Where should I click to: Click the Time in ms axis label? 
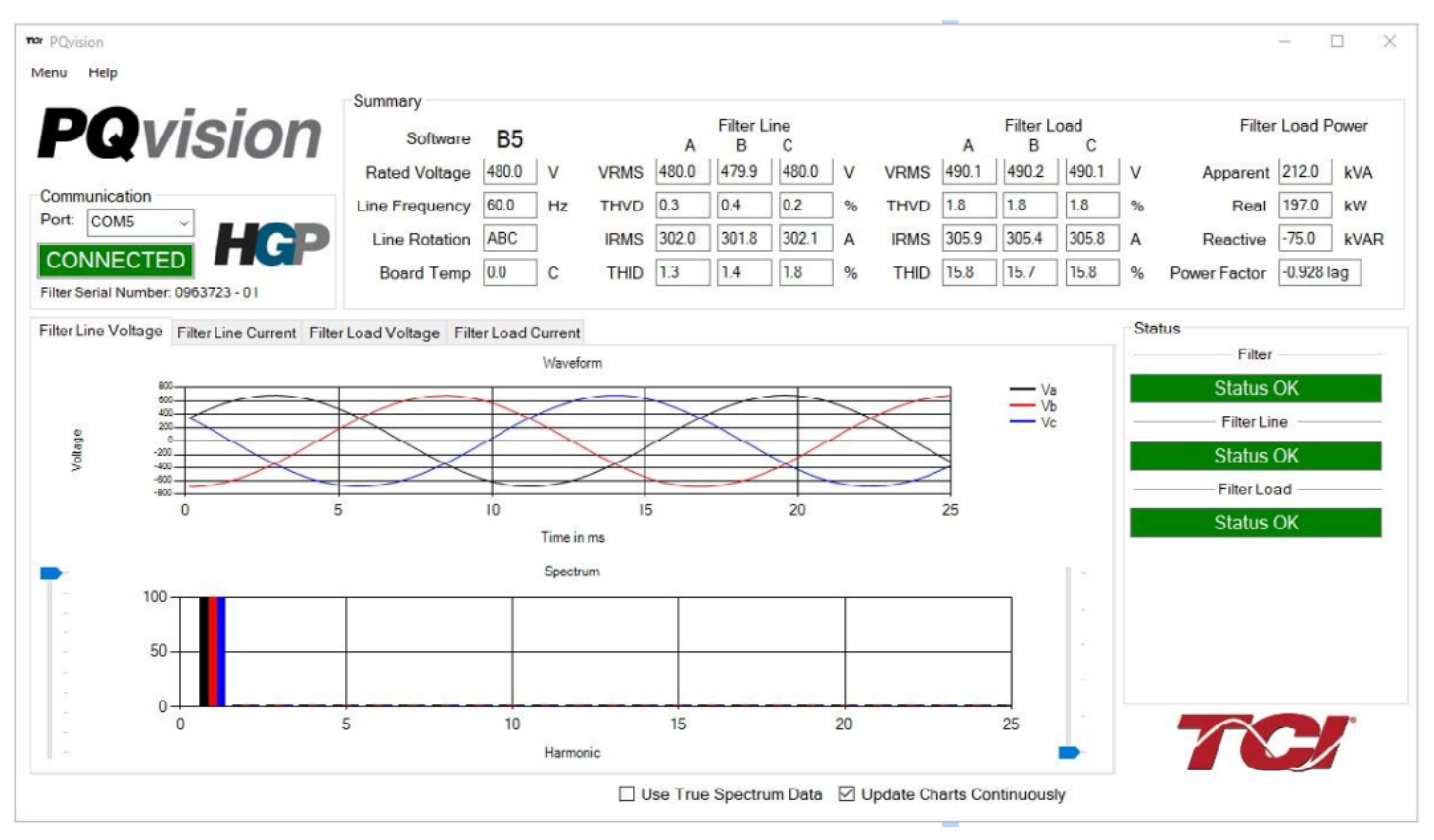(572, 537)
